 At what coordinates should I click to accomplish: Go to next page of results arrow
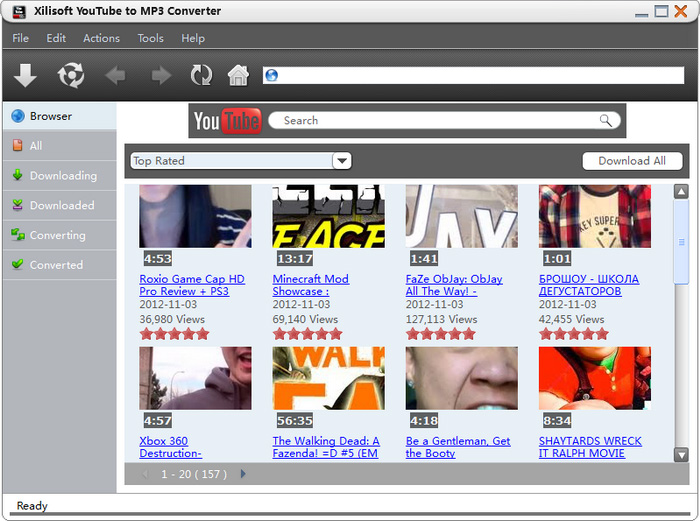(x=243, y=474)
